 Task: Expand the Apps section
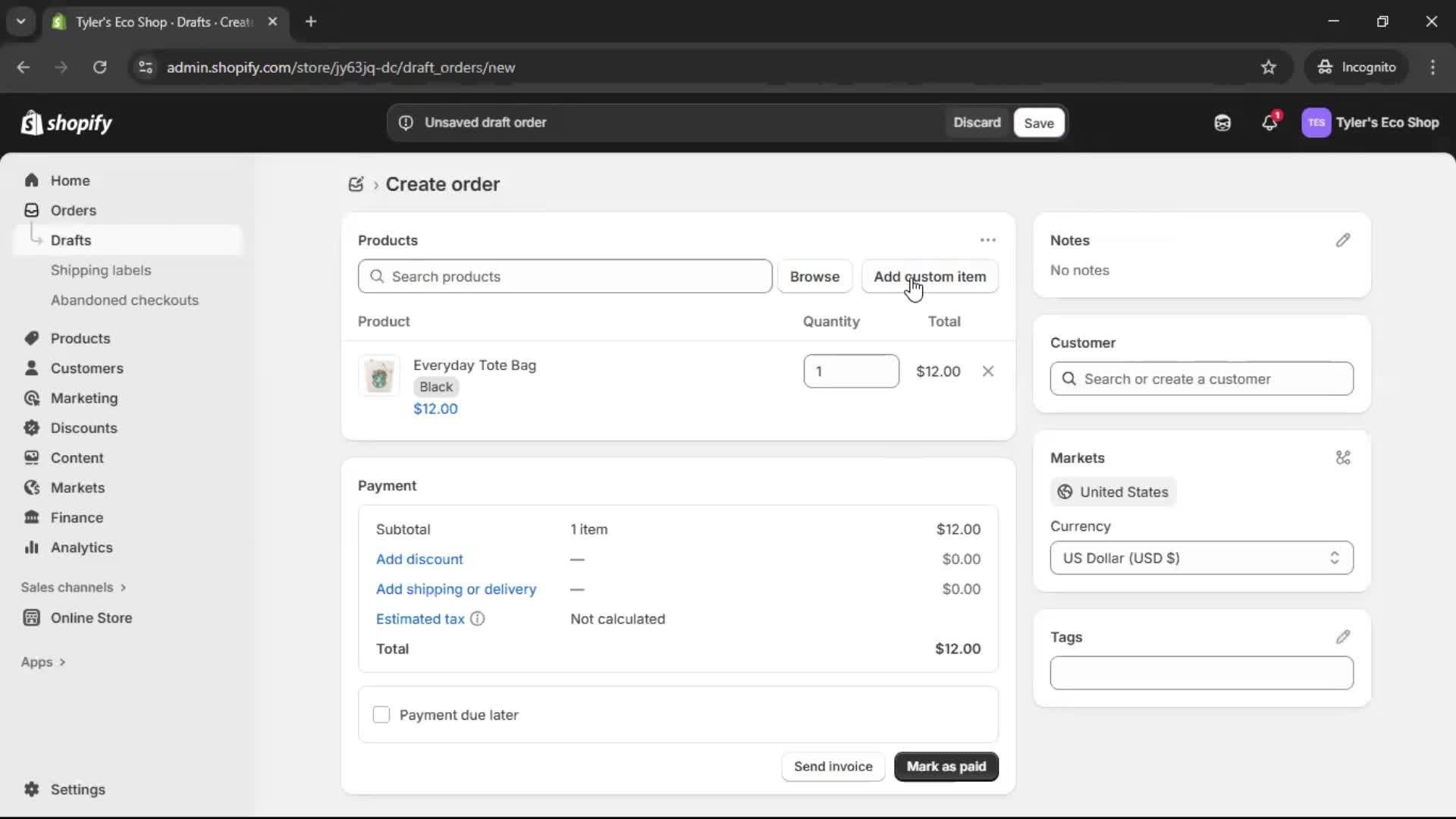coord(43,661)
